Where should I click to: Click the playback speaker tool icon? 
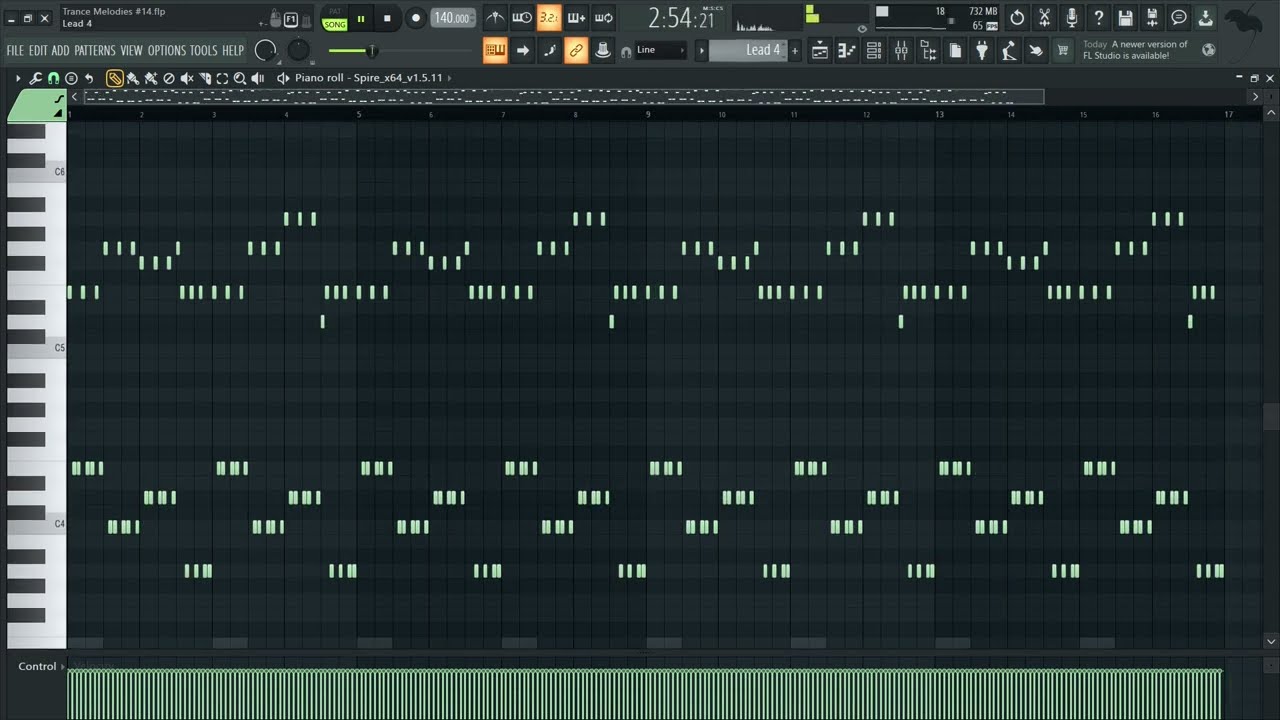coord(258,78)
